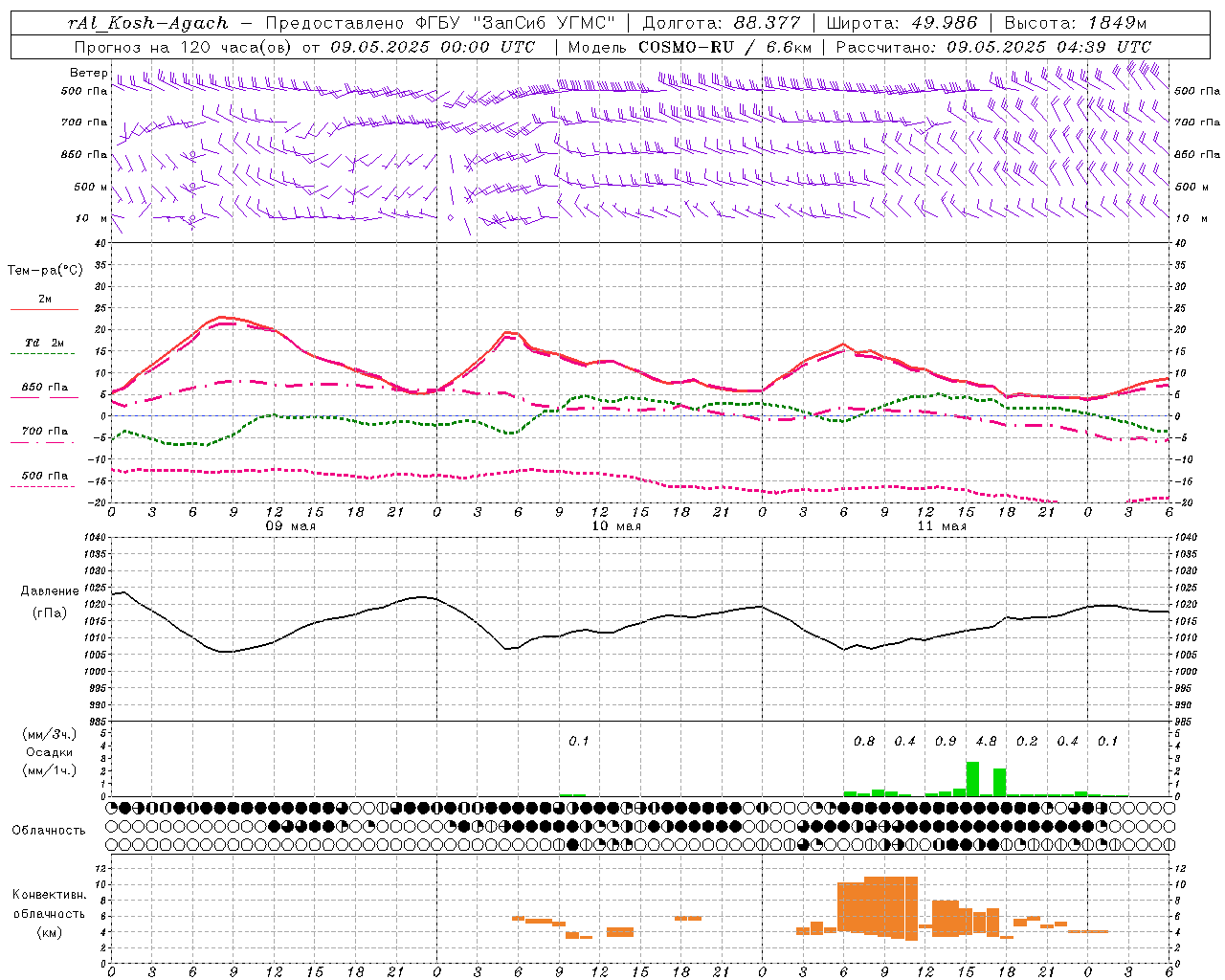1225x980 pixels.
Task: Click the 11 мая date label
Action: 942,526
